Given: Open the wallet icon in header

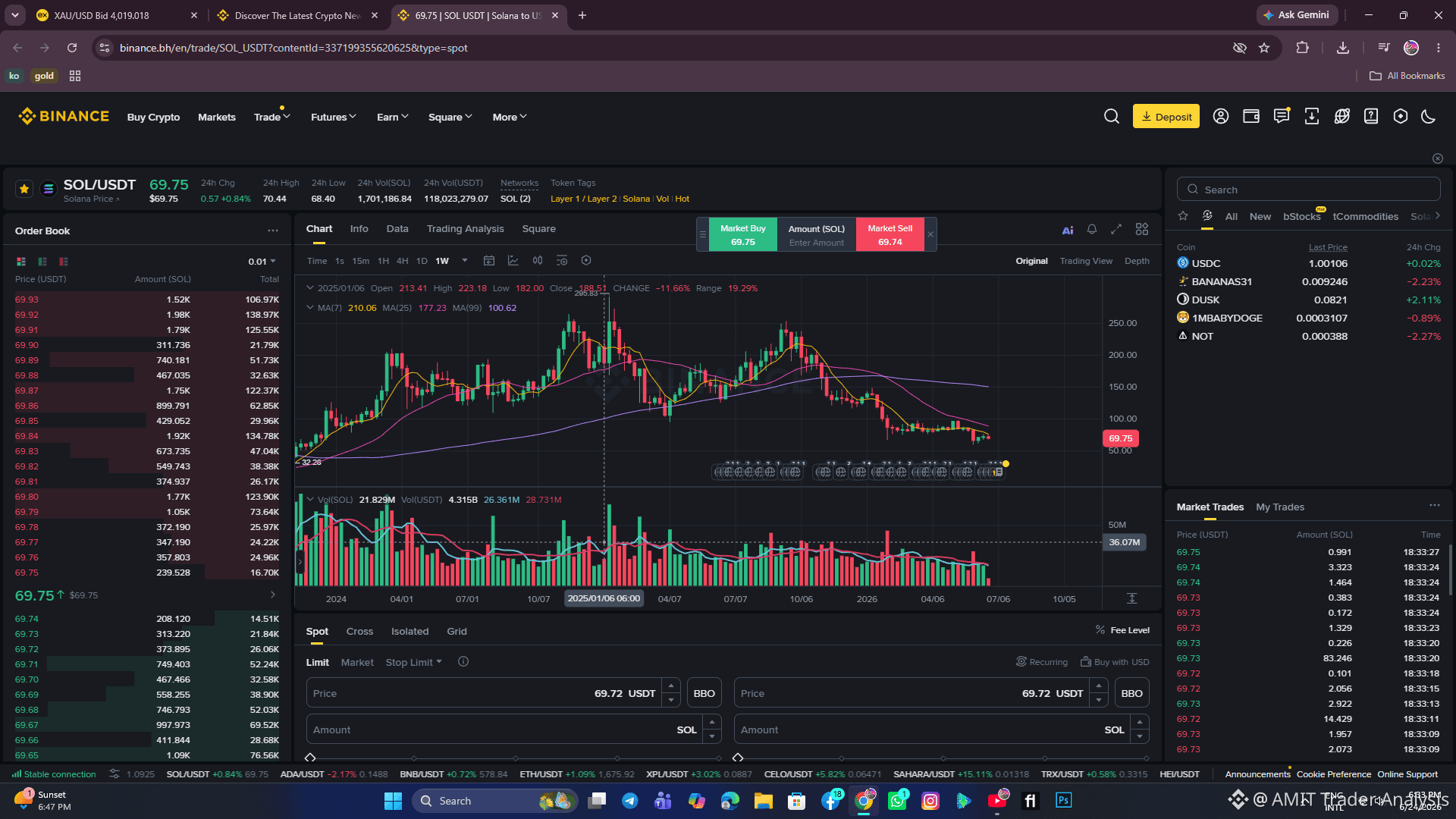Looking at the screenshot, I should coord(1251,116).
